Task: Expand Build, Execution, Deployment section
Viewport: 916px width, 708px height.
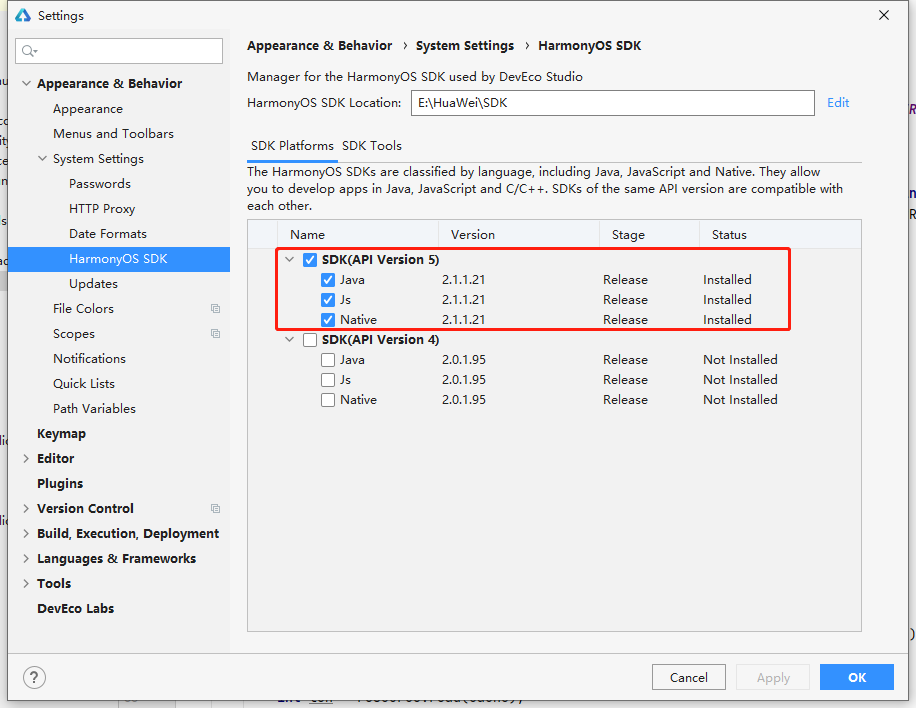Action: (26, 533)
